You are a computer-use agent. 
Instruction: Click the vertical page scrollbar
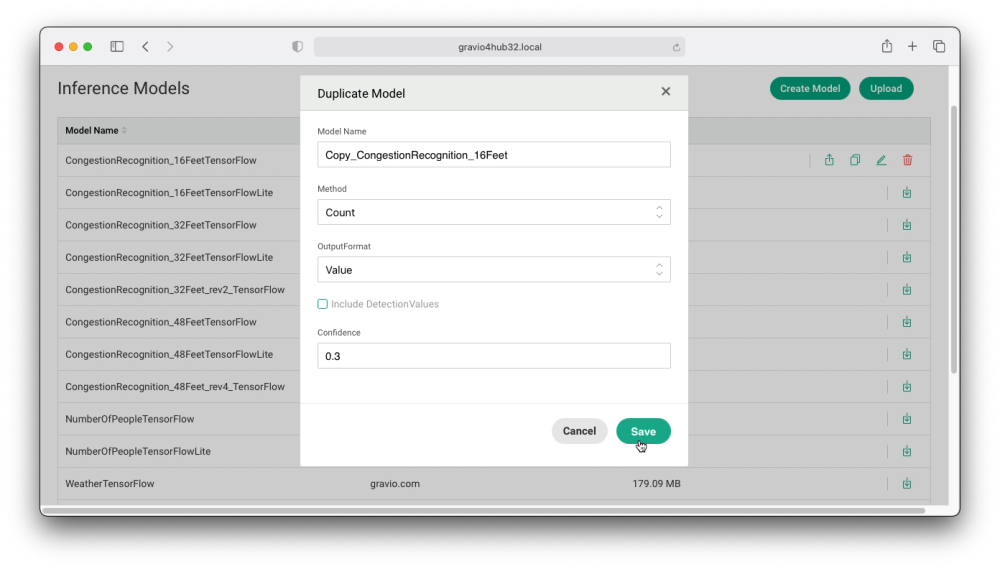pyautogui.click(x=953, y=239)
